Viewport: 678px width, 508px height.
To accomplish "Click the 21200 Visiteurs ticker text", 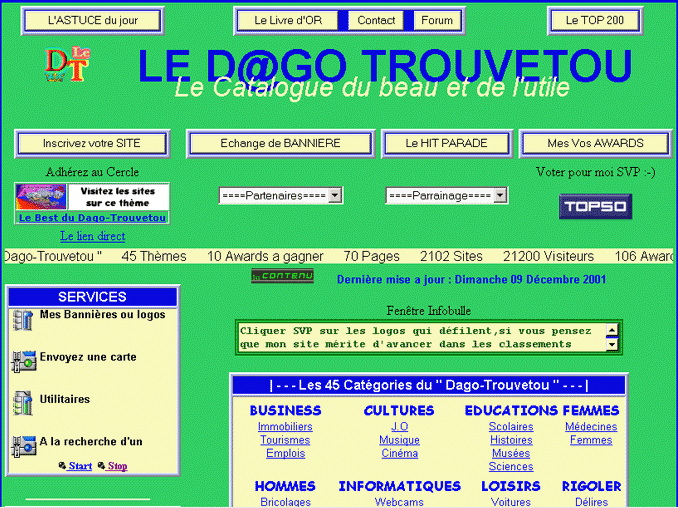I will pos(548,256).
